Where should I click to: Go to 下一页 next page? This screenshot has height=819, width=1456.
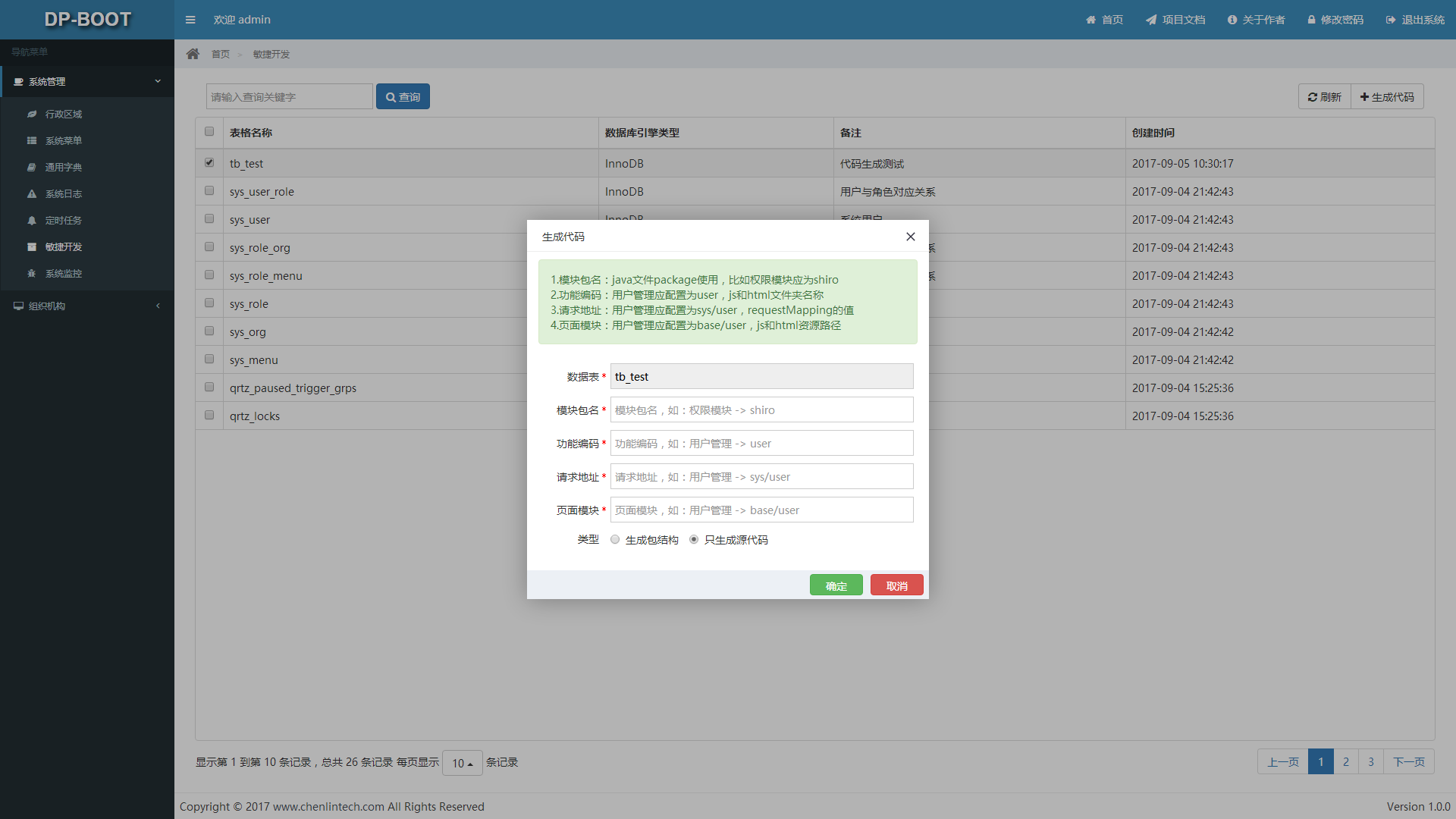[x=1408, y=761]
